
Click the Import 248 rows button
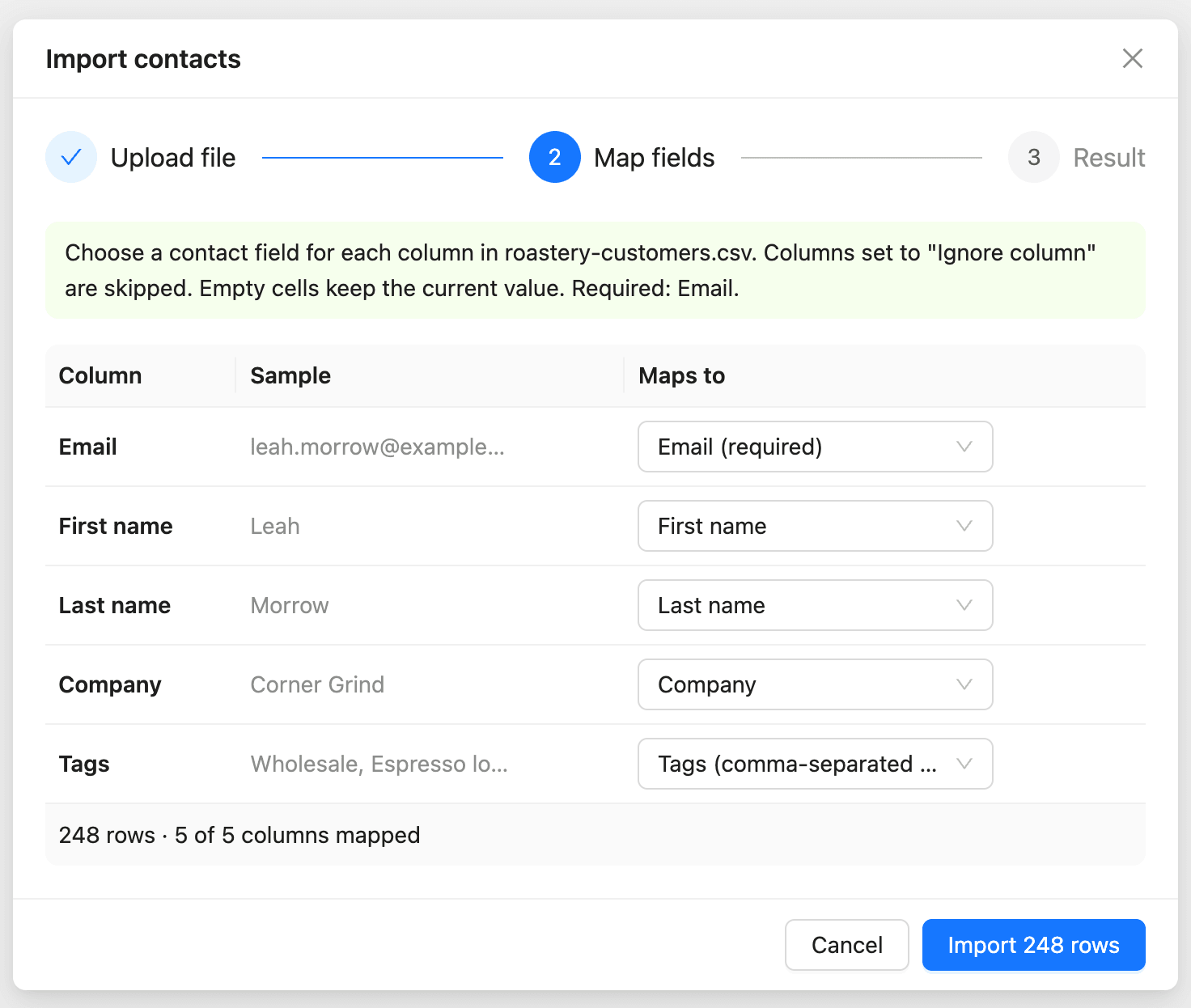(x=1034, y=945)
